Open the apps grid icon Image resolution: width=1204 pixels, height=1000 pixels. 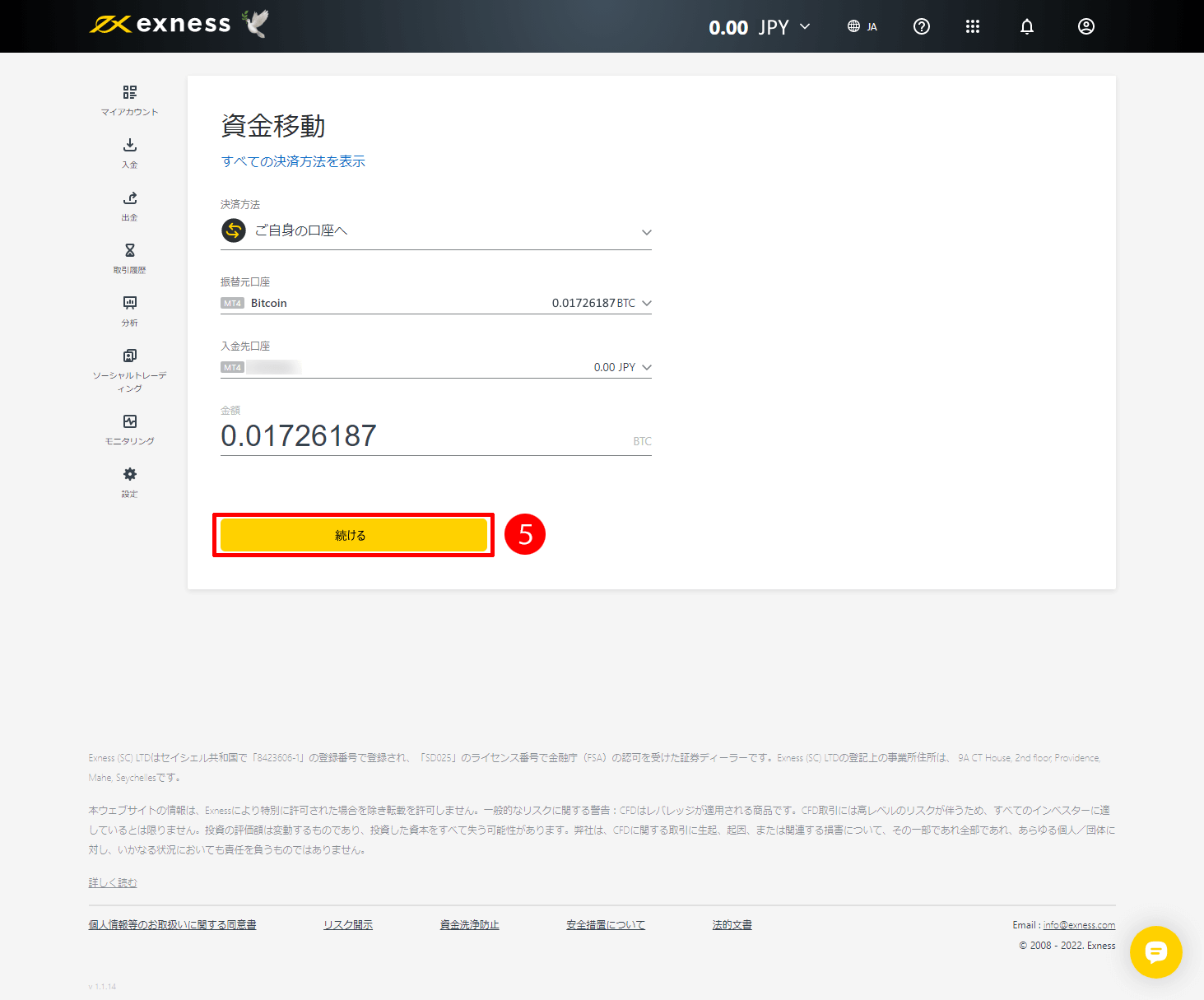click(973, 26)
